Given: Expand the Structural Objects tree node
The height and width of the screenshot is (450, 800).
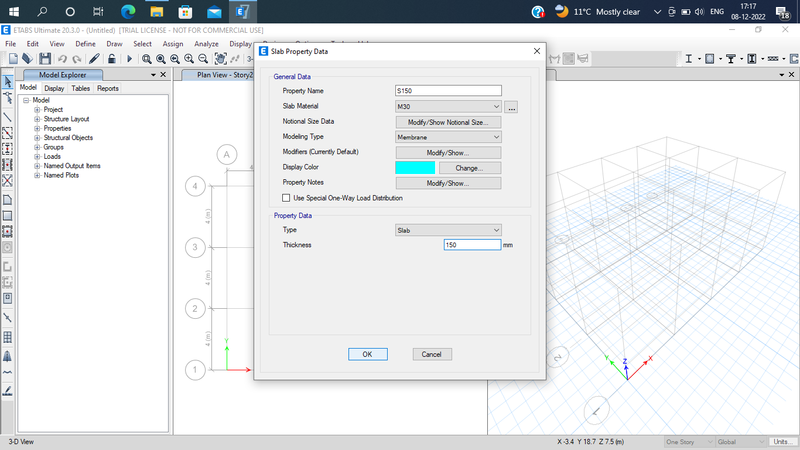Looking at the screenshot, I should pos(37,138).
